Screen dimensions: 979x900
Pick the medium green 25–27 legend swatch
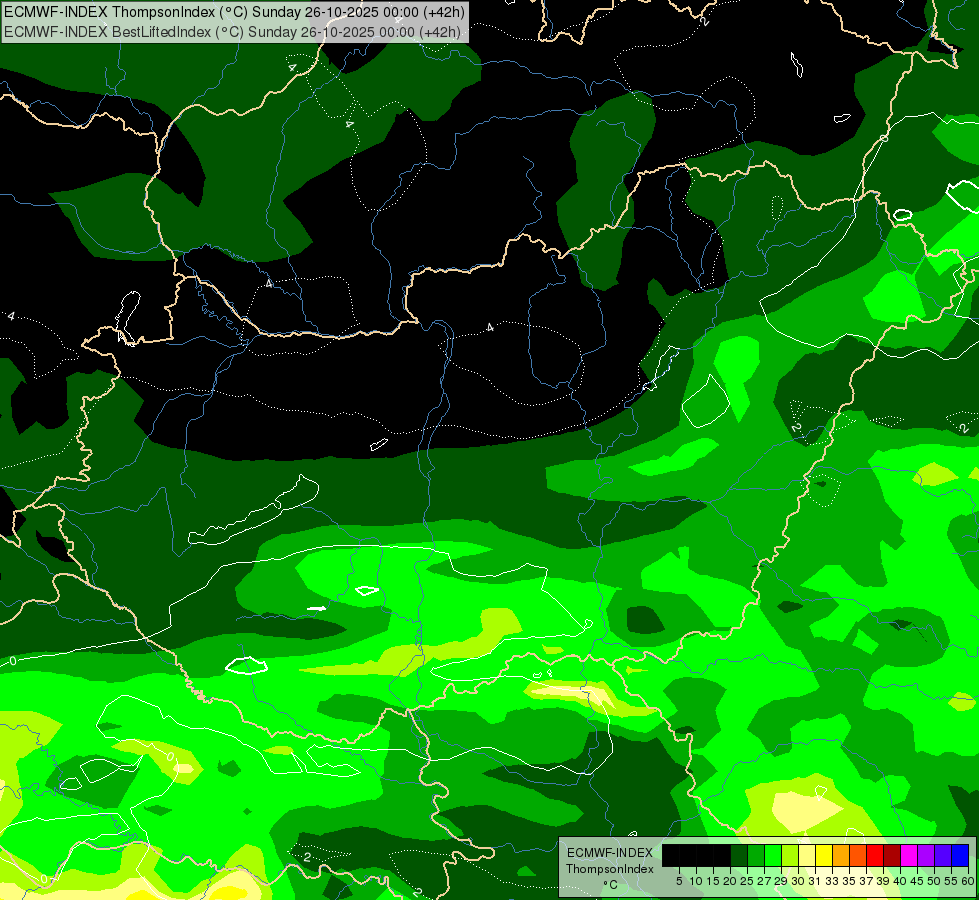click(756, 855)
